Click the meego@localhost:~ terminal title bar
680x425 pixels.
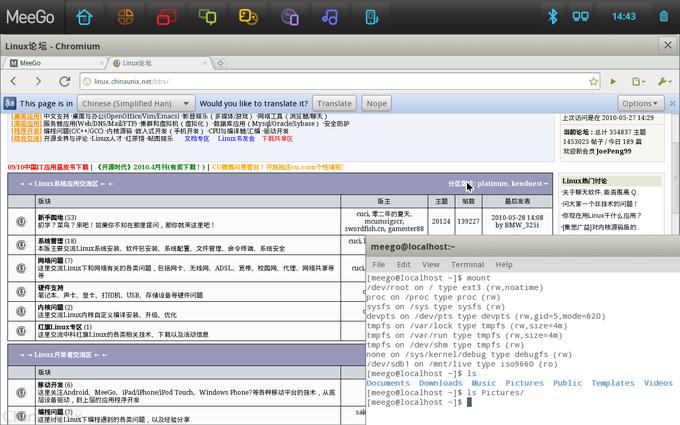point(523,246)
